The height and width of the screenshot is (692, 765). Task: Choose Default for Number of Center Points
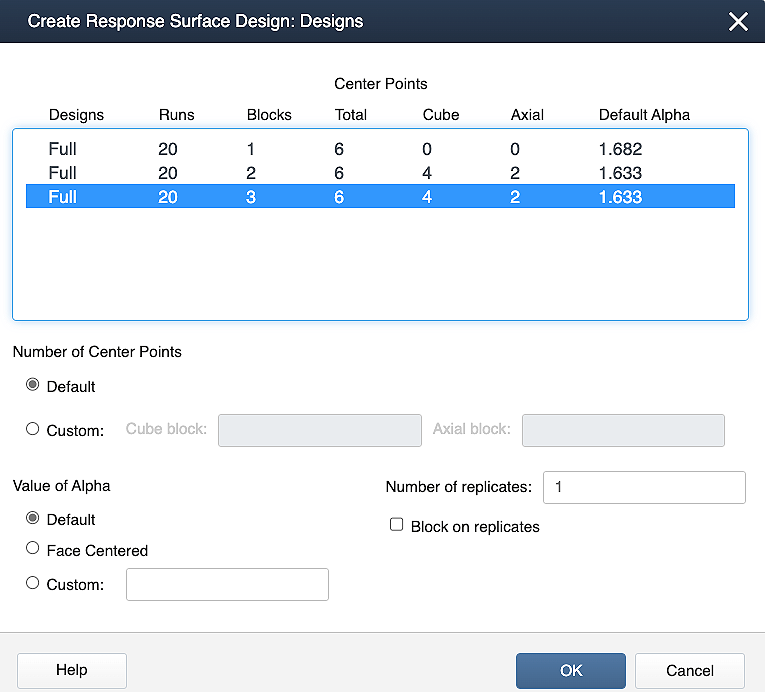coord(33,386)
